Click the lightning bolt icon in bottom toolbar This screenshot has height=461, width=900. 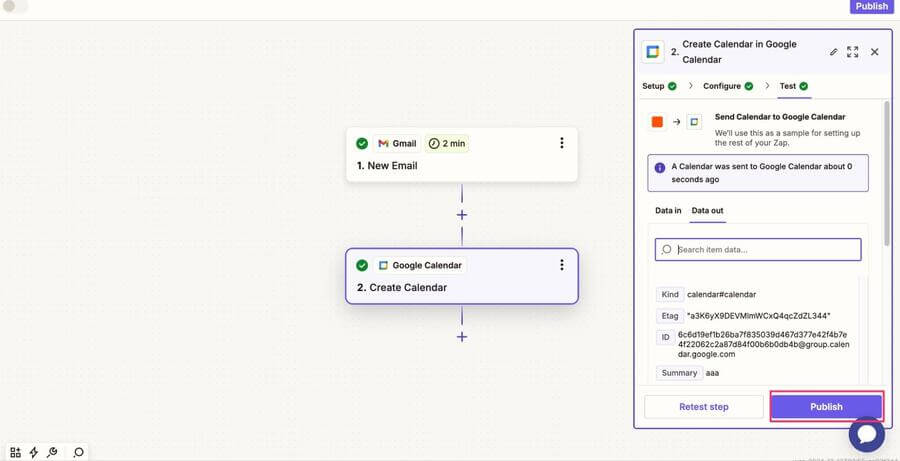click(x=33, y=452)
